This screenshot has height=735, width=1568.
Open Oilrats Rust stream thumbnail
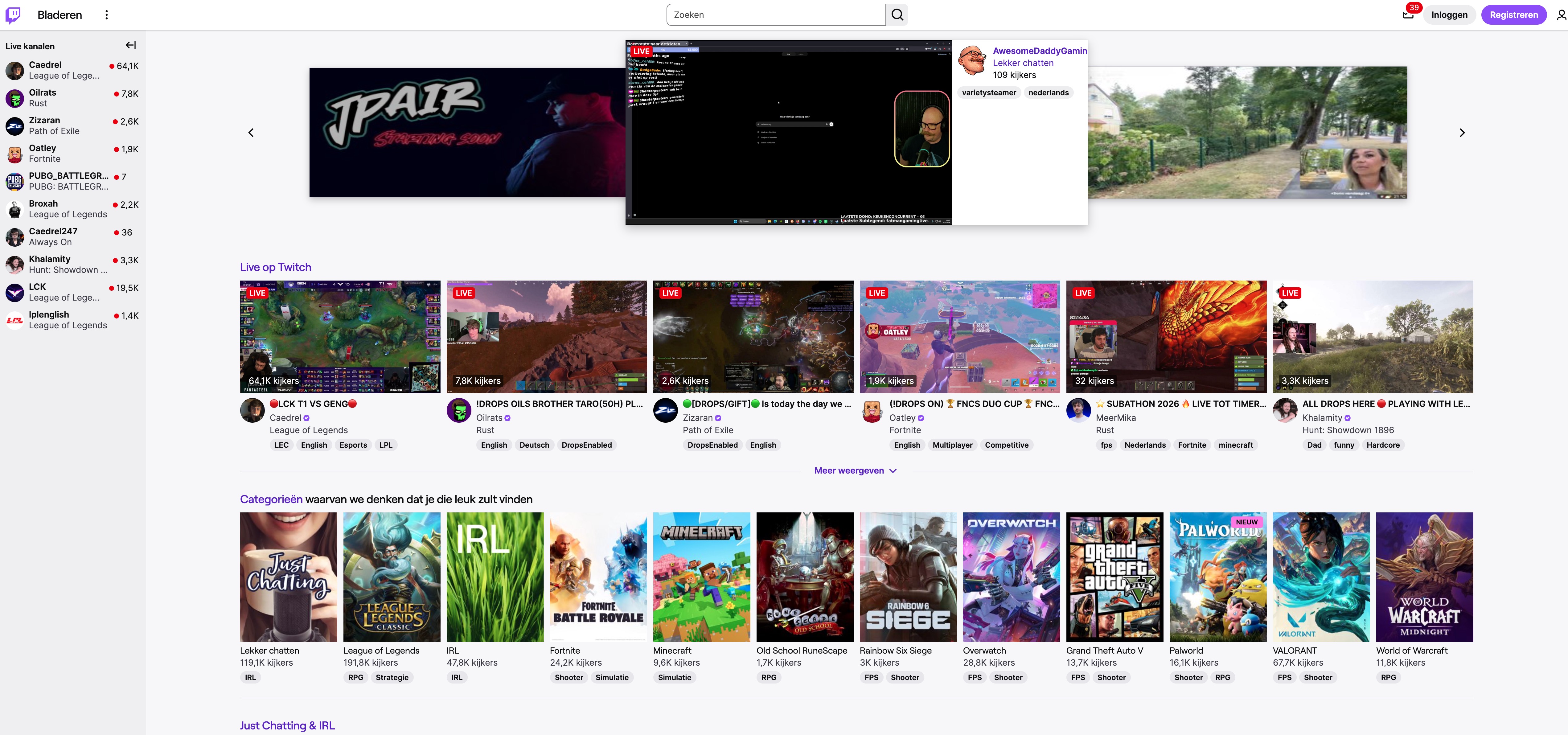(x=547, y=337)
